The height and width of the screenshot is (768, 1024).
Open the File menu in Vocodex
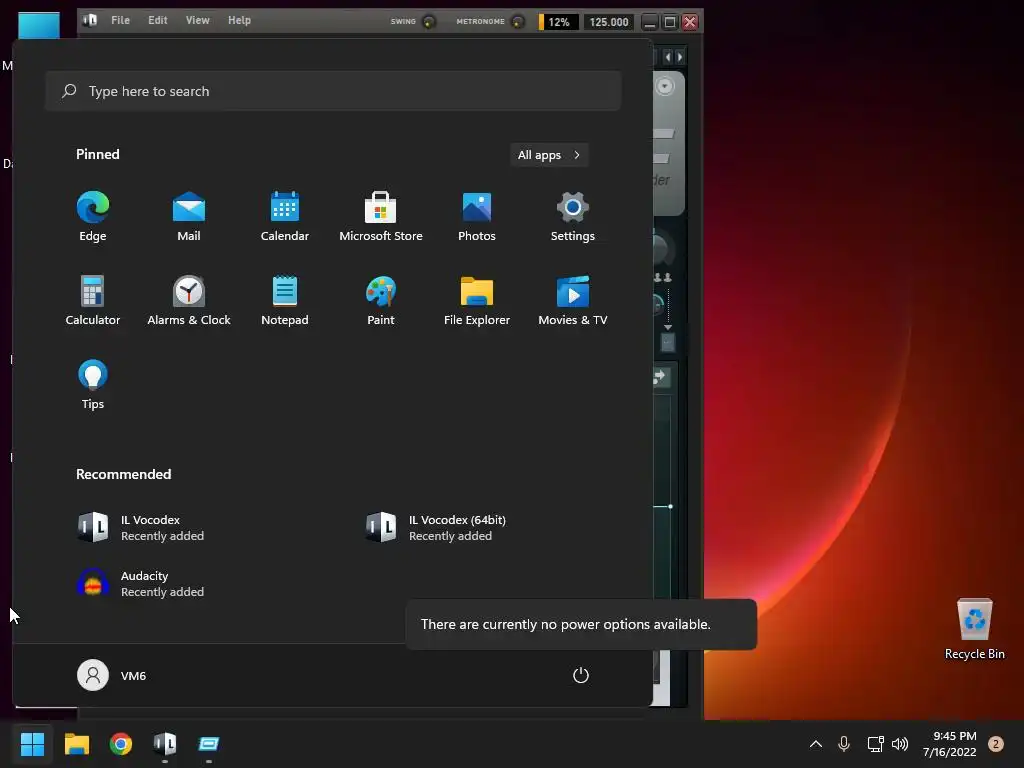click(120, 20)
